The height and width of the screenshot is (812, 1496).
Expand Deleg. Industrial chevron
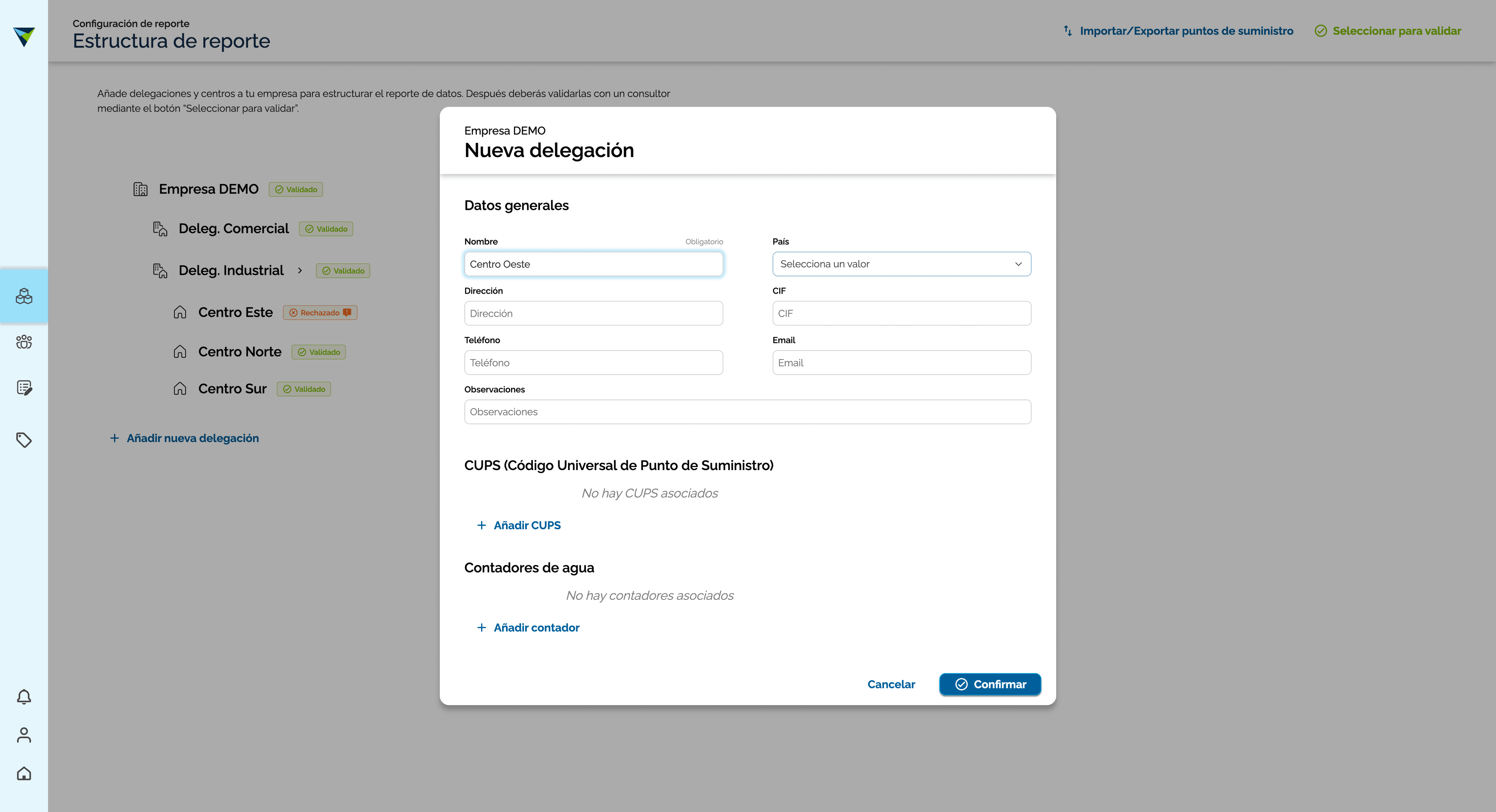point(300,271)
